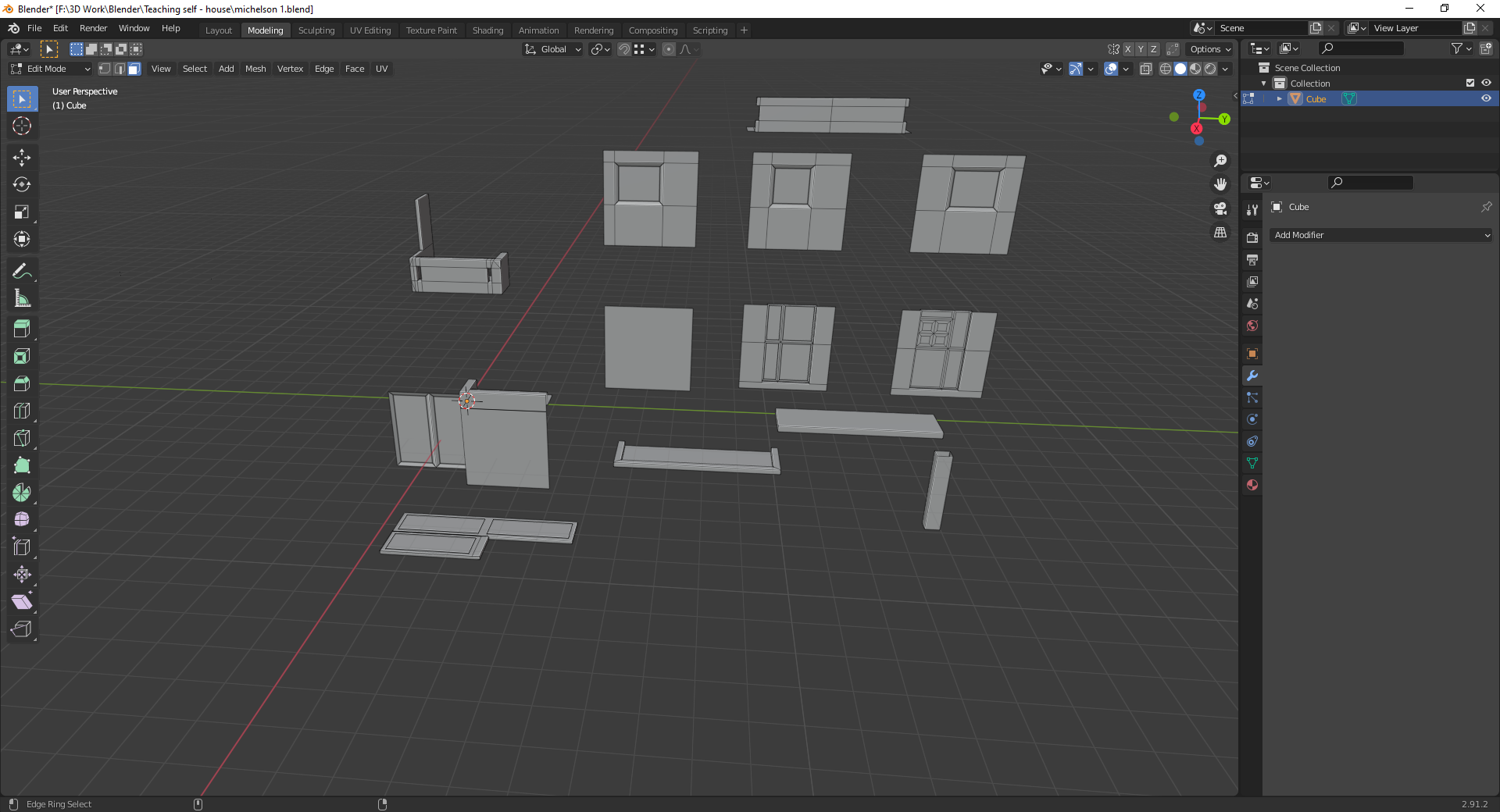This screenshot has width=1500, height=812.
Task: Pick the Extrude Region tool
Action: [x=22, y=329]
